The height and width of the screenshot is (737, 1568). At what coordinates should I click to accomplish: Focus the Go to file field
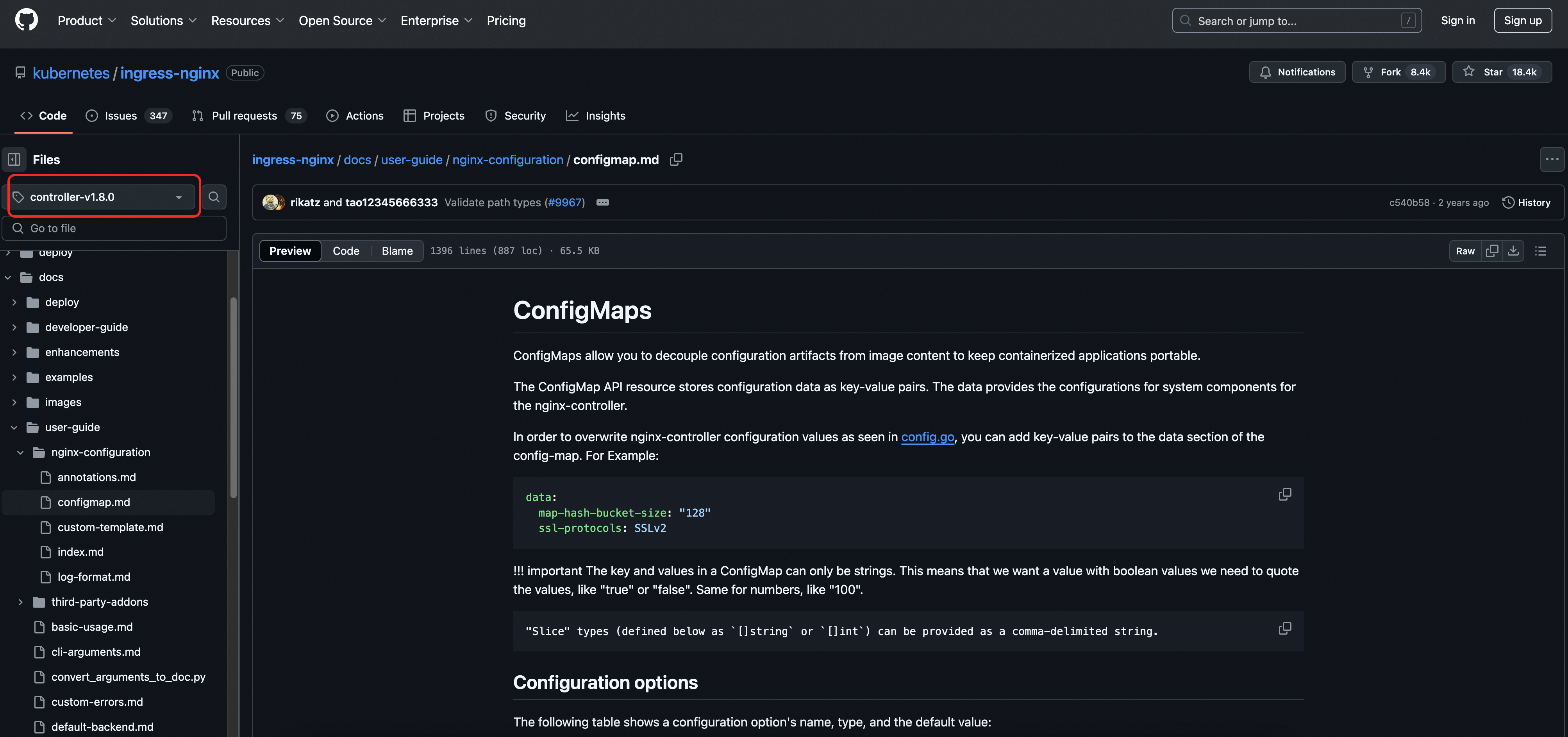pyautogui.click(x=116, y=229)
